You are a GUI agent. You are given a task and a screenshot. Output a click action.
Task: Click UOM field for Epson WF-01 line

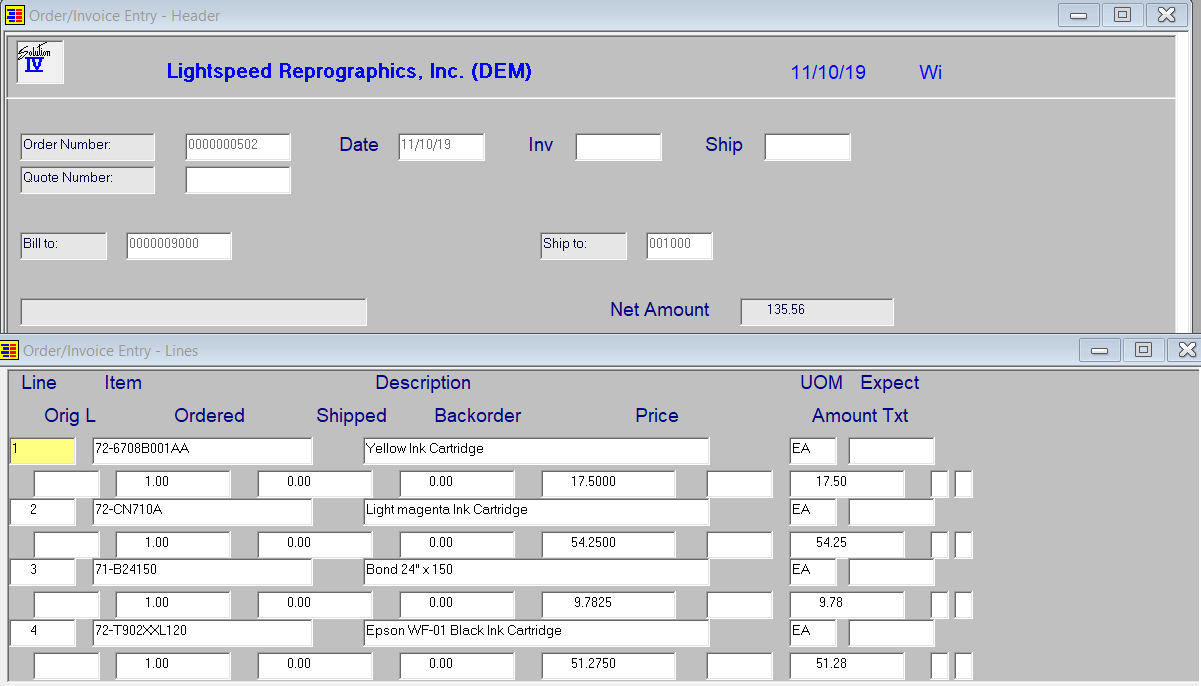click(x=813, y=633)
